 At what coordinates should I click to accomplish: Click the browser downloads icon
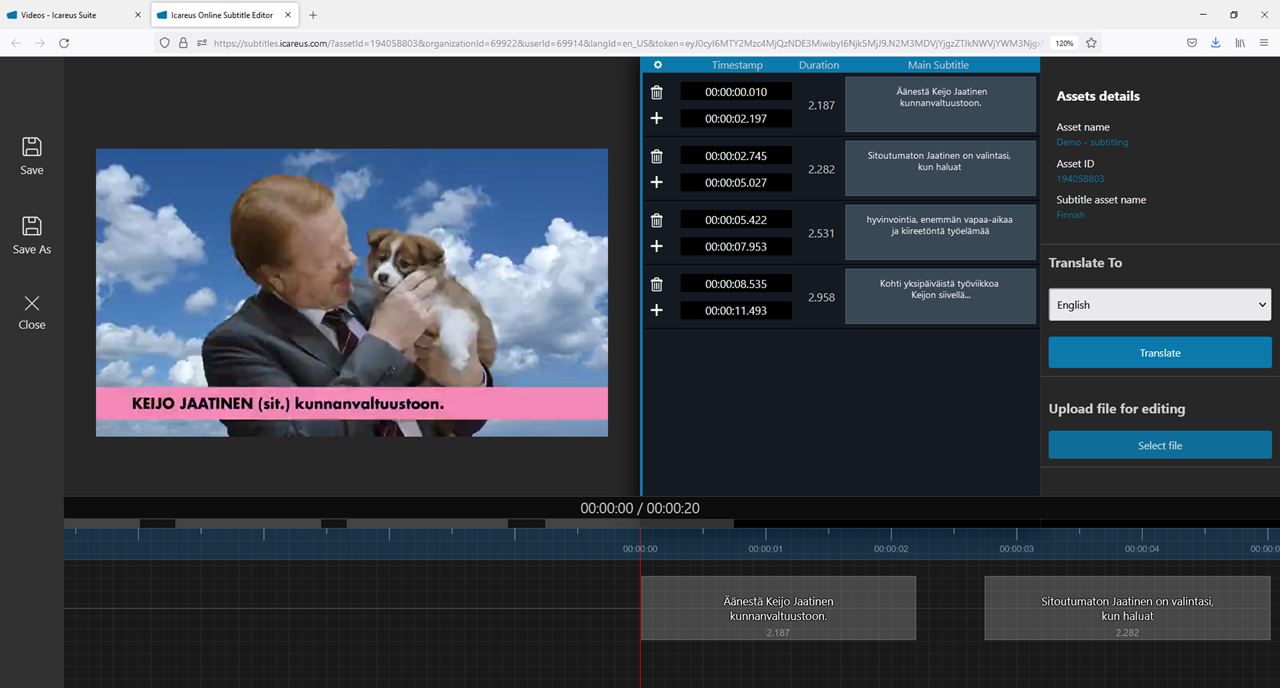(x=1216, y=43)
